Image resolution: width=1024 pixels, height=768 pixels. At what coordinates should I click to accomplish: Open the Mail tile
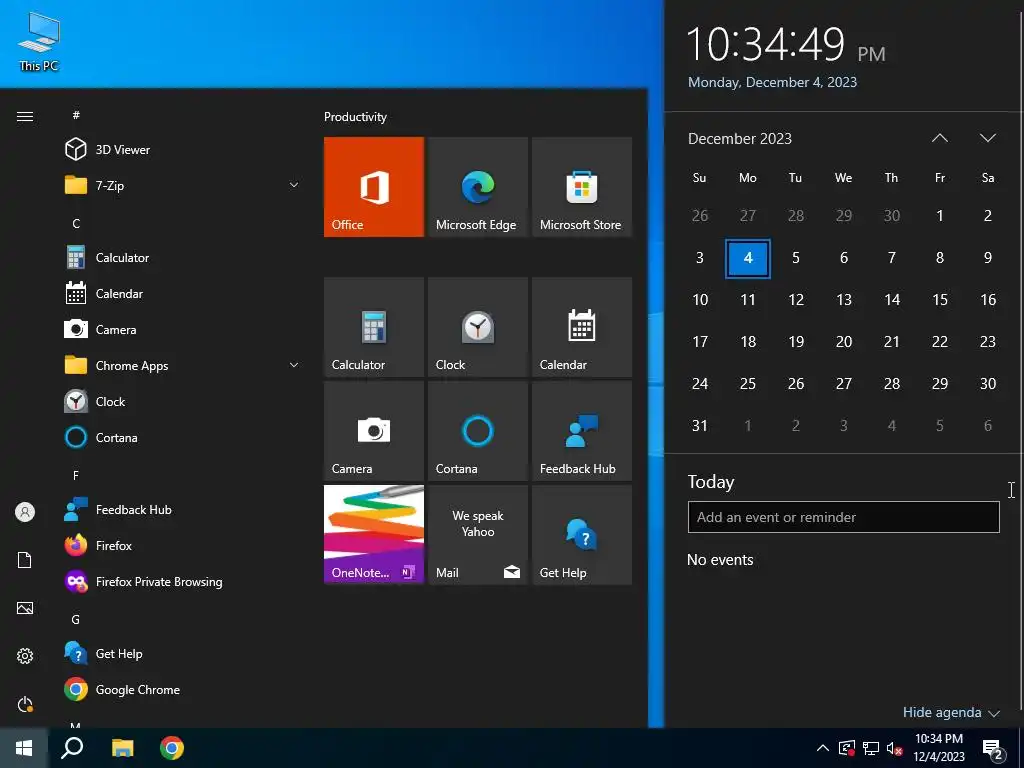[x=477, y=535]
